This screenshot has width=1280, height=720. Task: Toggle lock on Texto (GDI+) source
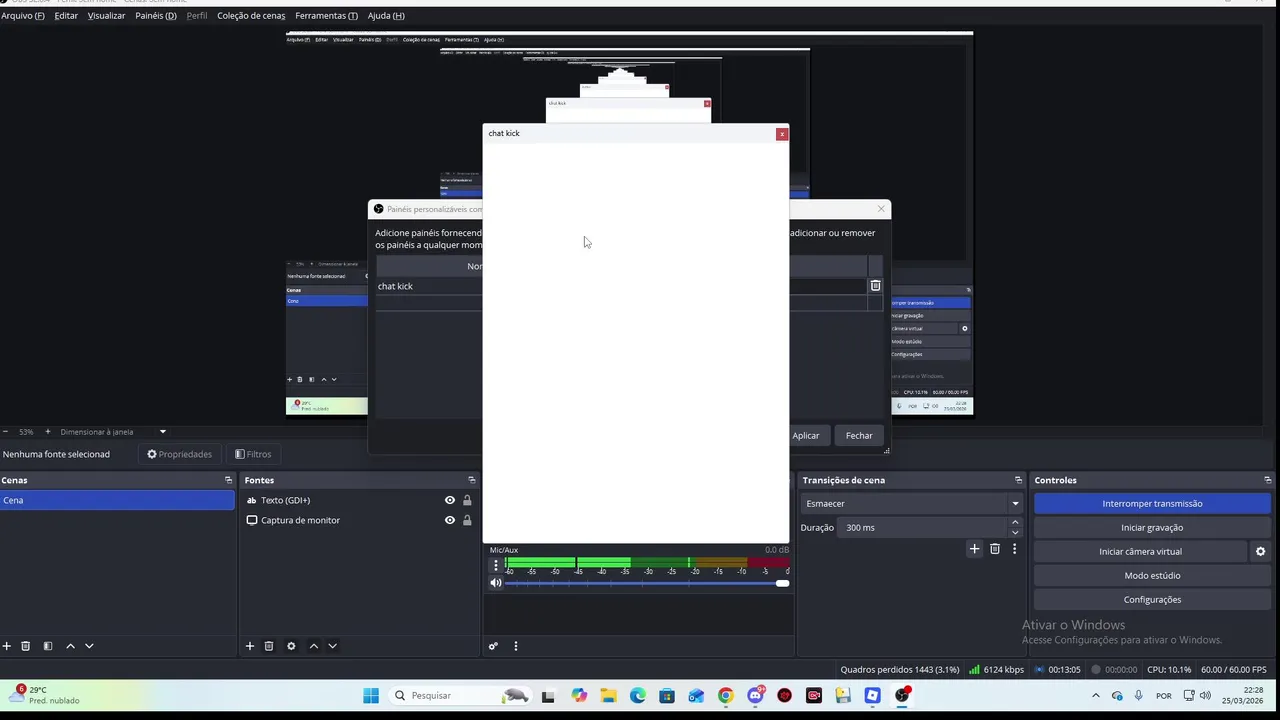click(x=467, y=500)
